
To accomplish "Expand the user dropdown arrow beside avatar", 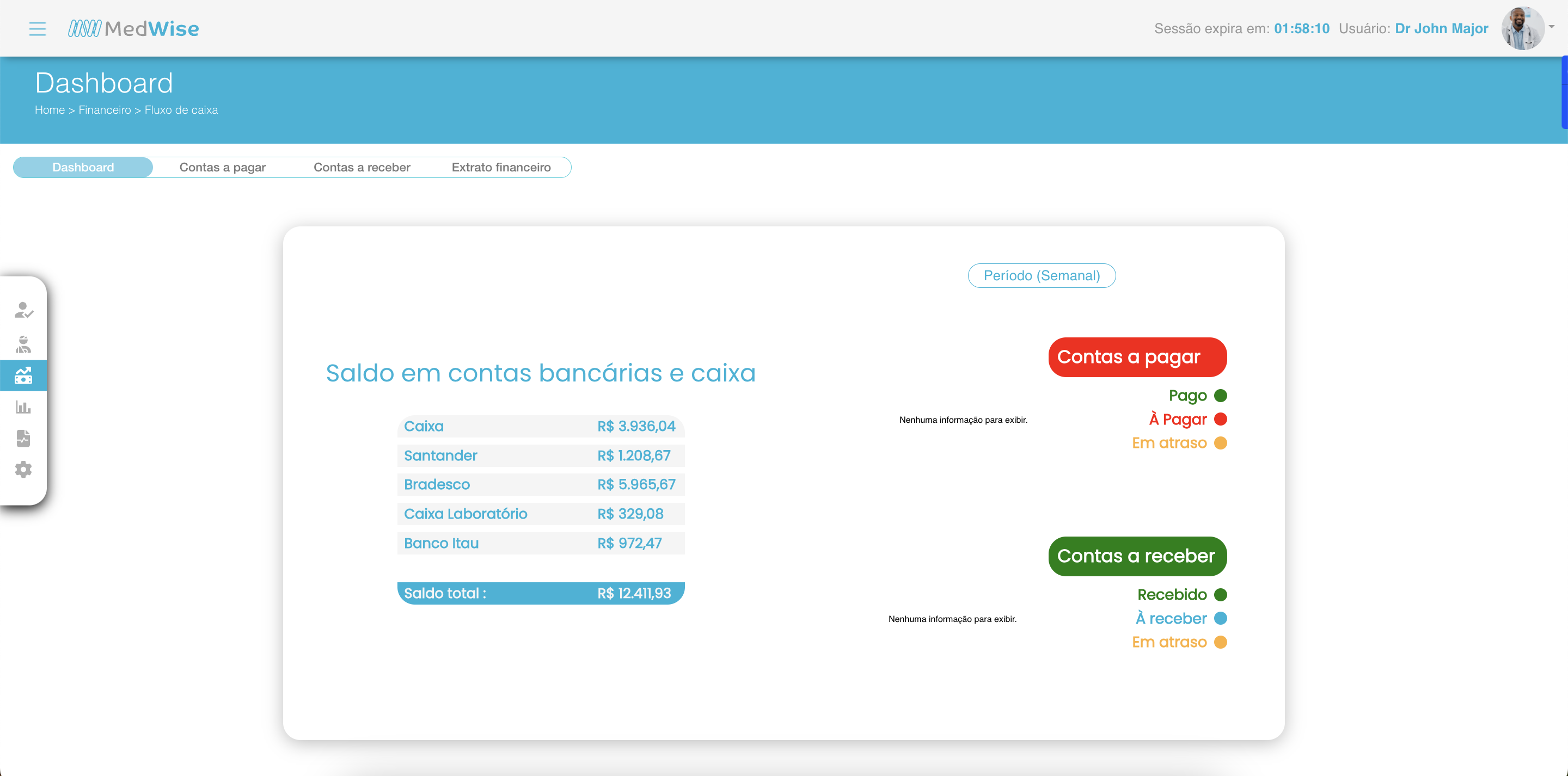I will pyautogui.click(x=1552, y=27).
